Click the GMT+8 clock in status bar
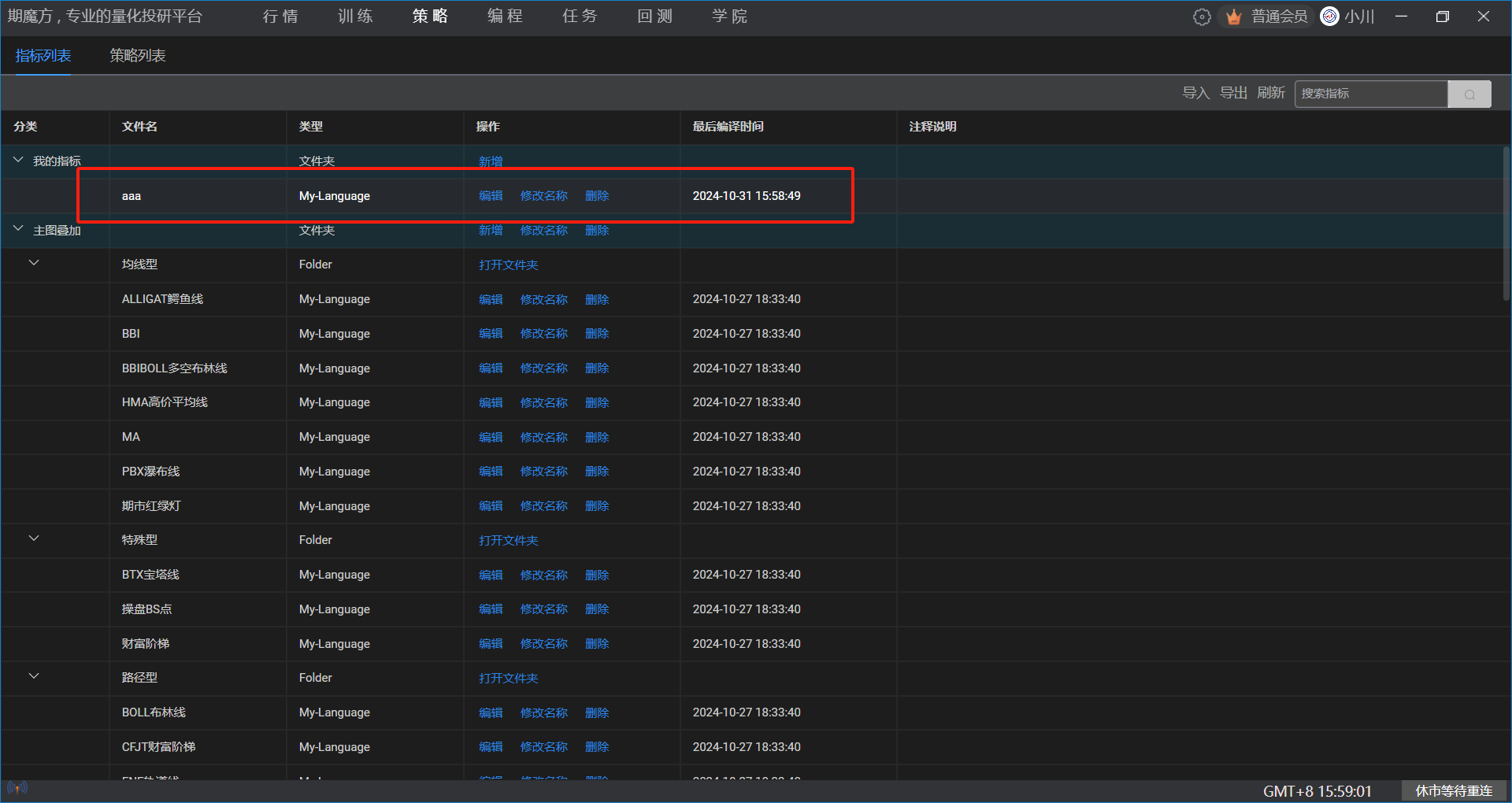The width and height of the screenshot is (1512, 803). [x=1317, y=791]
